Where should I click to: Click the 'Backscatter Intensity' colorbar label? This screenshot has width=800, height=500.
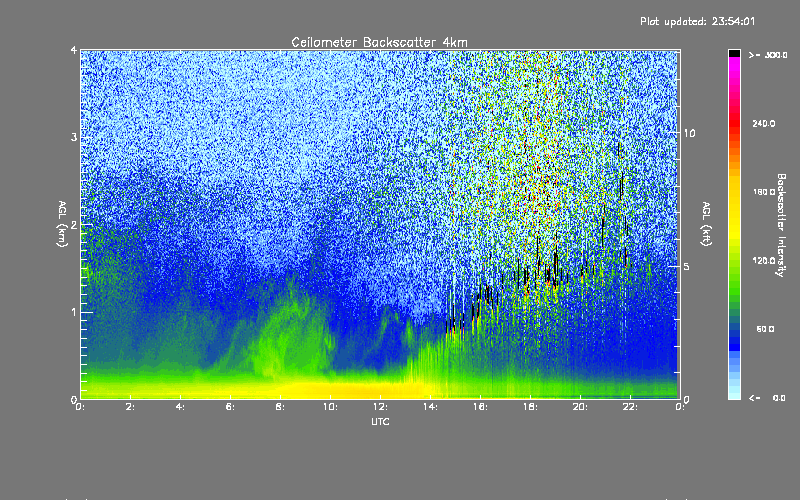click(x=781, y=225)
